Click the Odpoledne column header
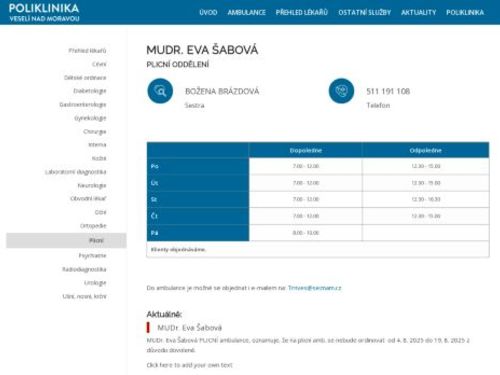The image size is (500, 375). point(426,150)
